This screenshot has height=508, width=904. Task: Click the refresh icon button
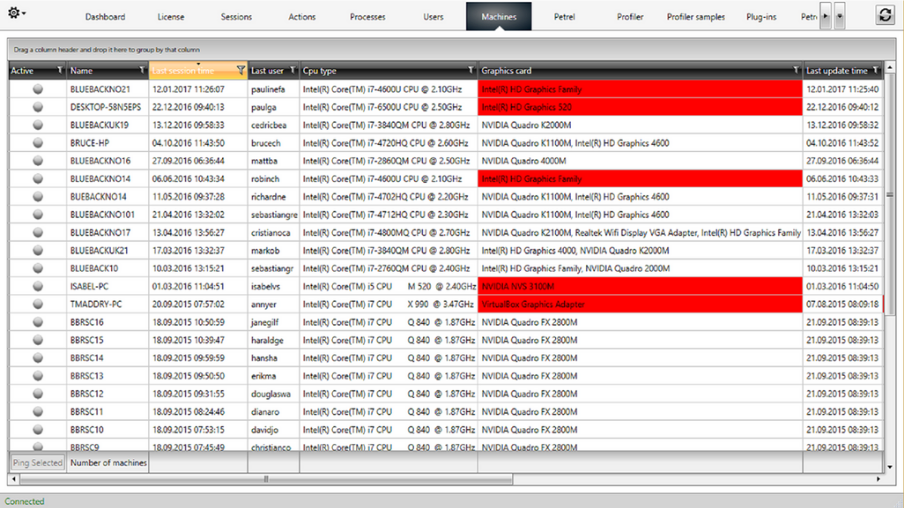pos(885,15)
